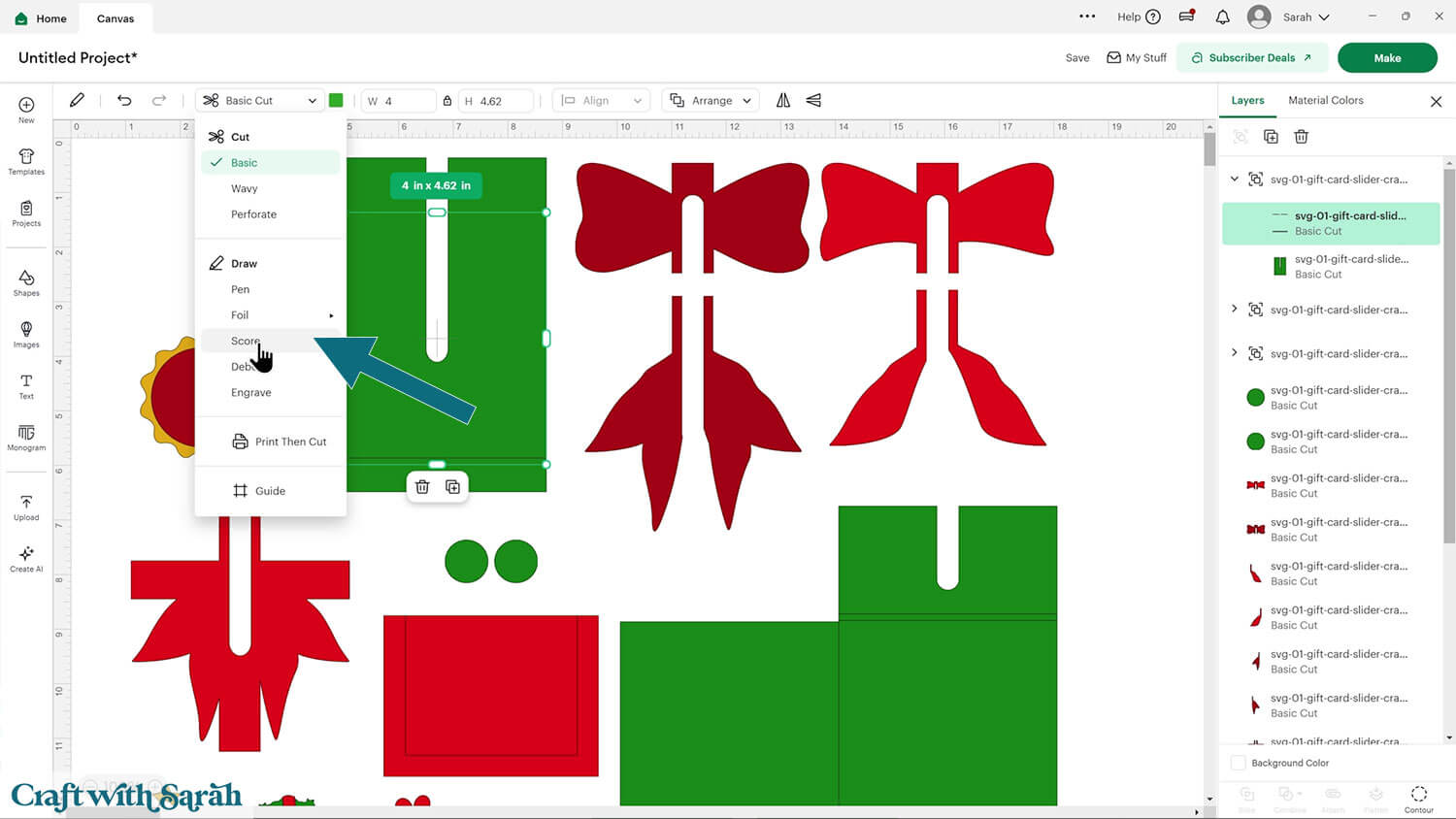Image resolution: width=1456 pixels, height=819 pixels.
Task: Click the Undo arrow
Action: [124, 100]
